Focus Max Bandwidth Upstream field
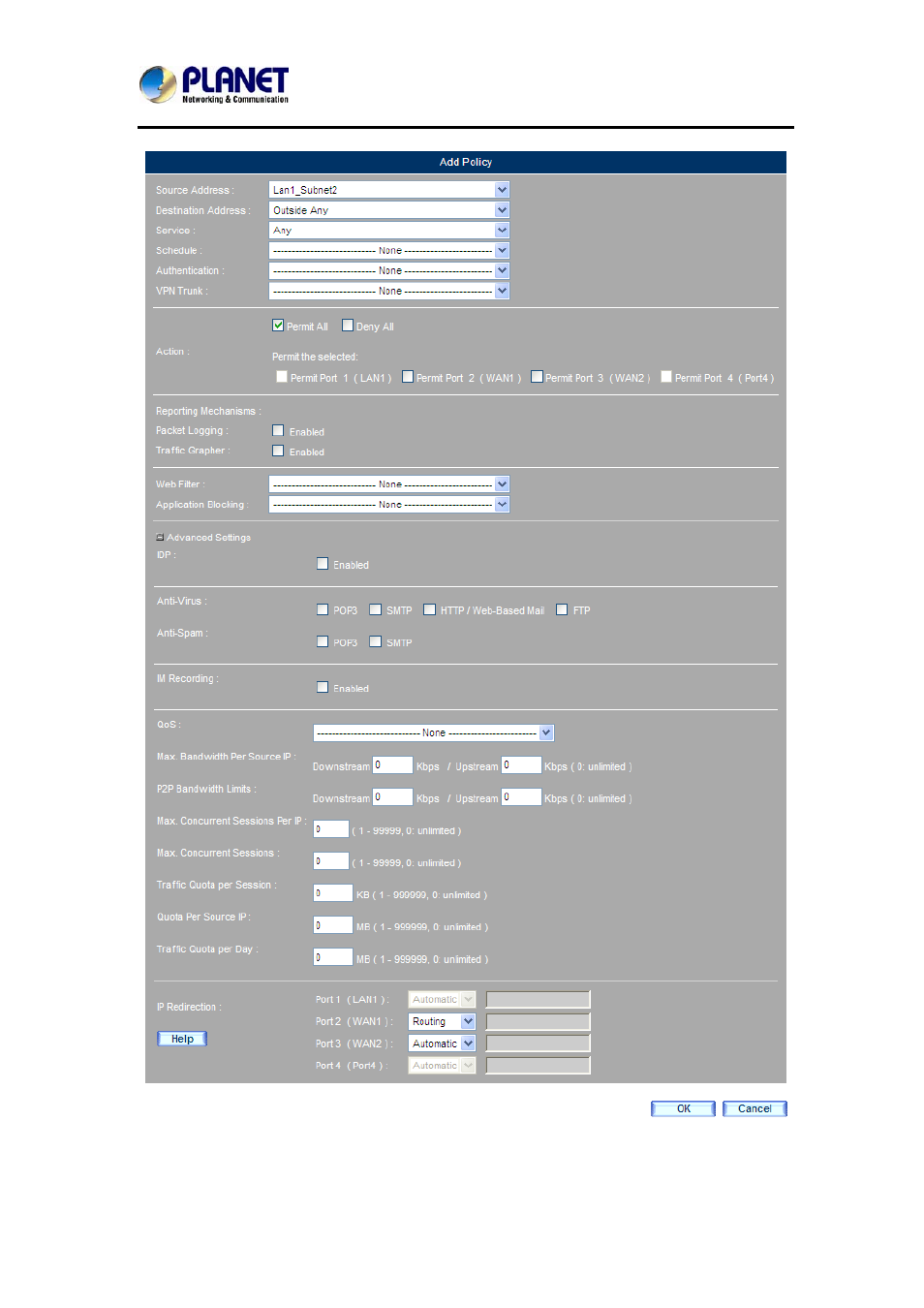 click(x=521, y=765)
